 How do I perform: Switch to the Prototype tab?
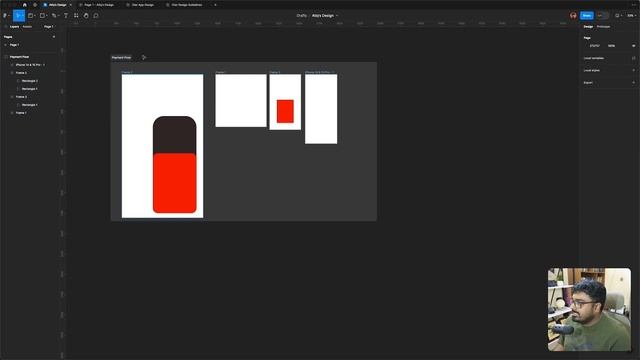603,27
